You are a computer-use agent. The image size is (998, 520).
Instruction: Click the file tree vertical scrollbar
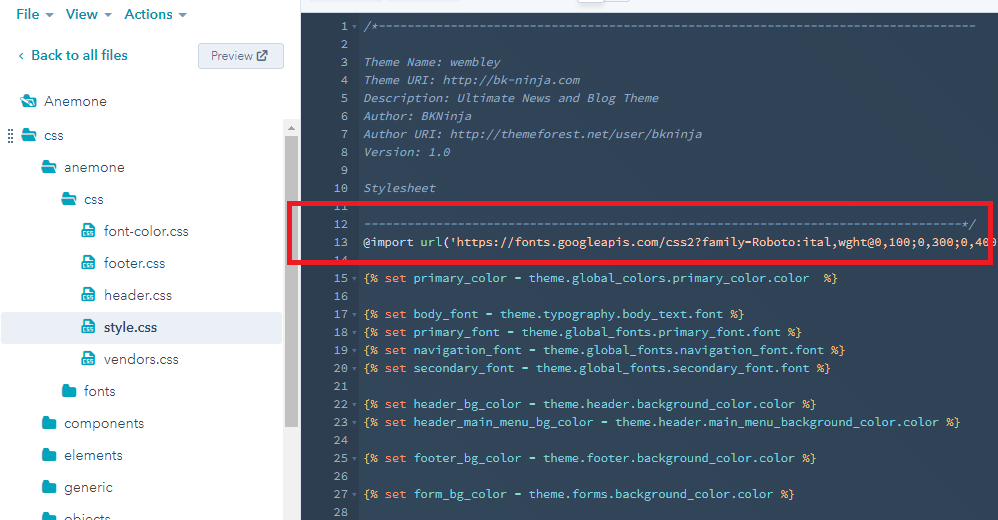point(291,280)
